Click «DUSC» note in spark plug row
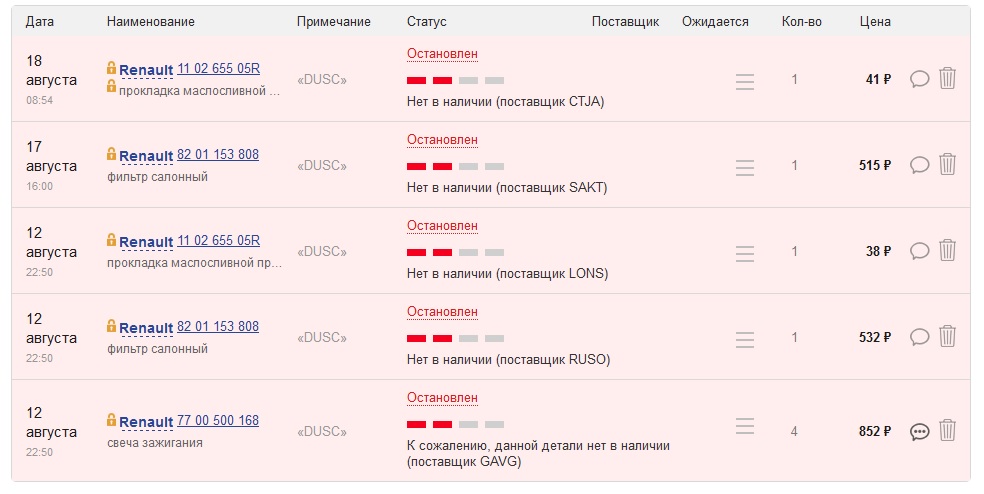The image size is (984, 494). [x=322, y=431]
